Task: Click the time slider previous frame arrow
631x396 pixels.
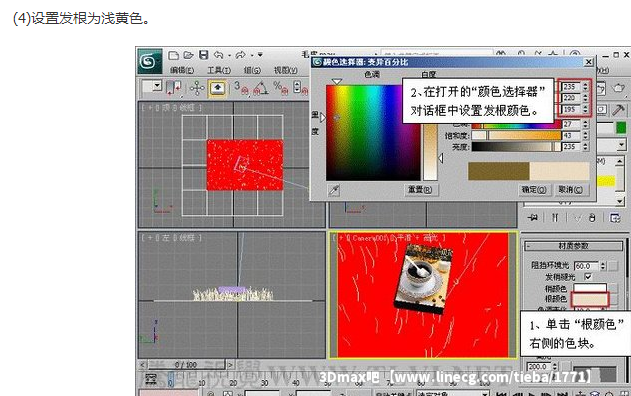Action: (x=142, y=365)
